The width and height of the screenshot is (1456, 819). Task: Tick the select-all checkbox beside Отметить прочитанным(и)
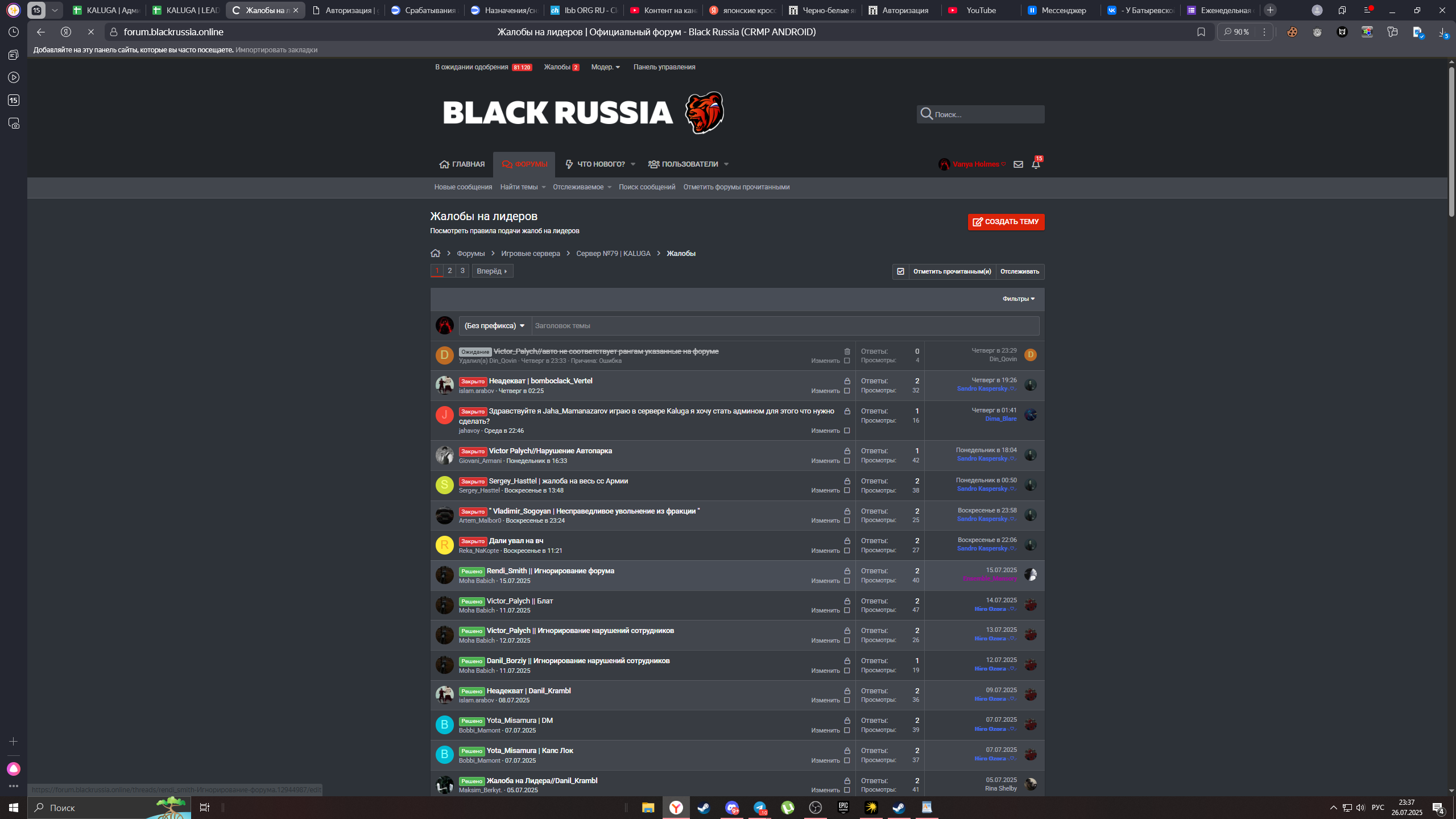tap(900, 271)
